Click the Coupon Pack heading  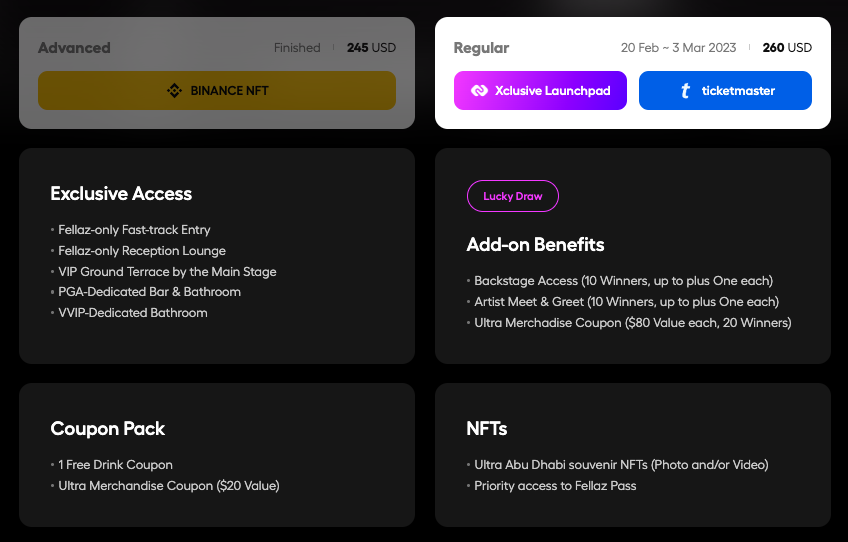[108, 428]
